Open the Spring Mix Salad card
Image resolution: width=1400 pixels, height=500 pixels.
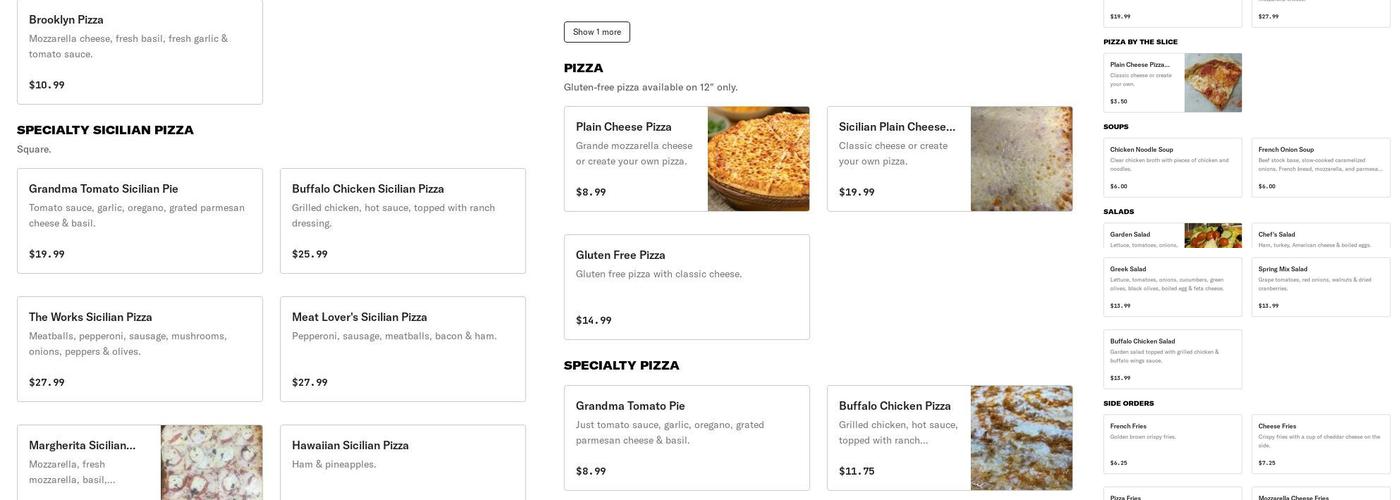[x=1320, y=287]
